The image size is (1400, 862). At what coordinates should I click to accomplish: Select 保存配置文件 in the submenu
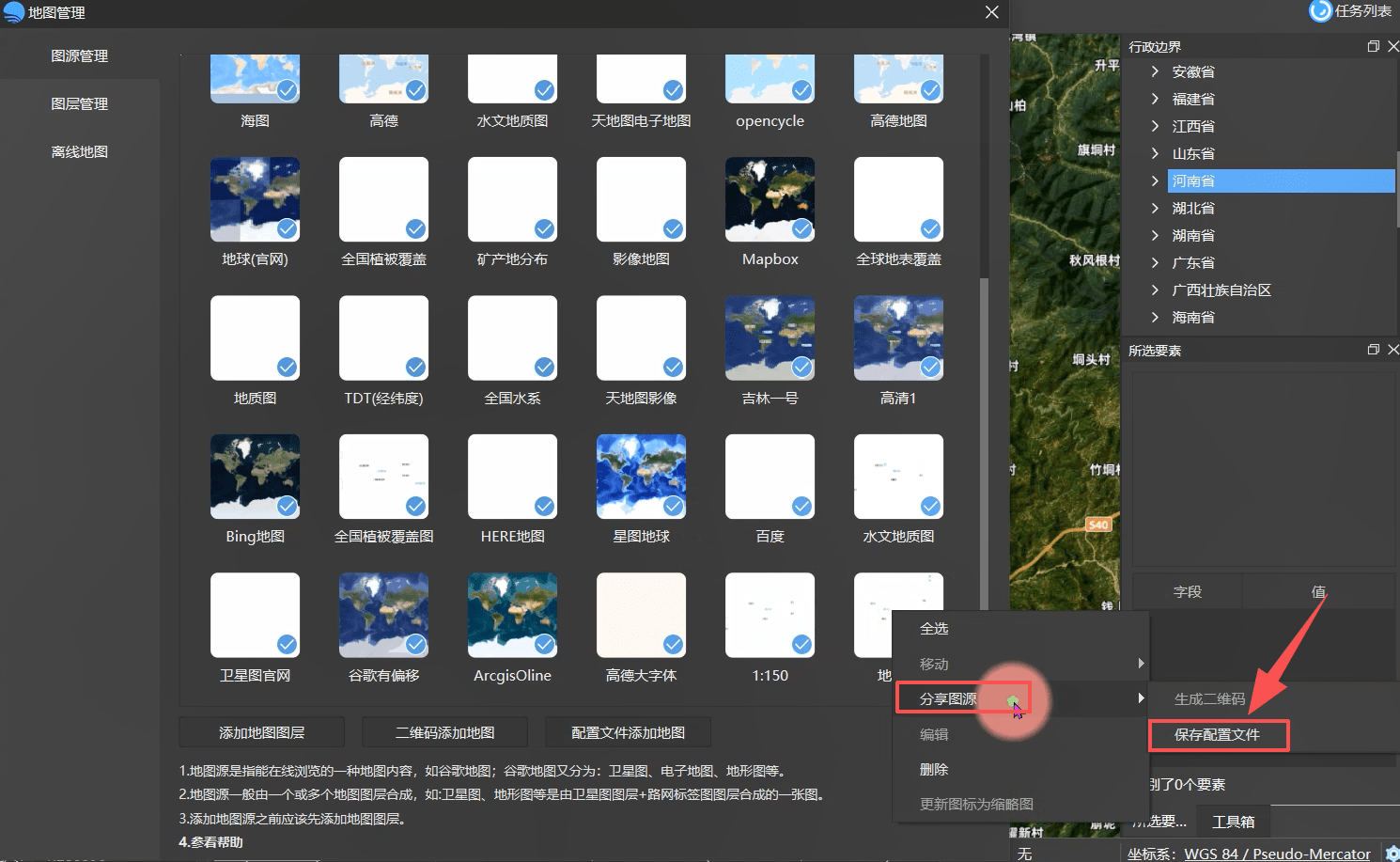click(x=1219, y=734)
